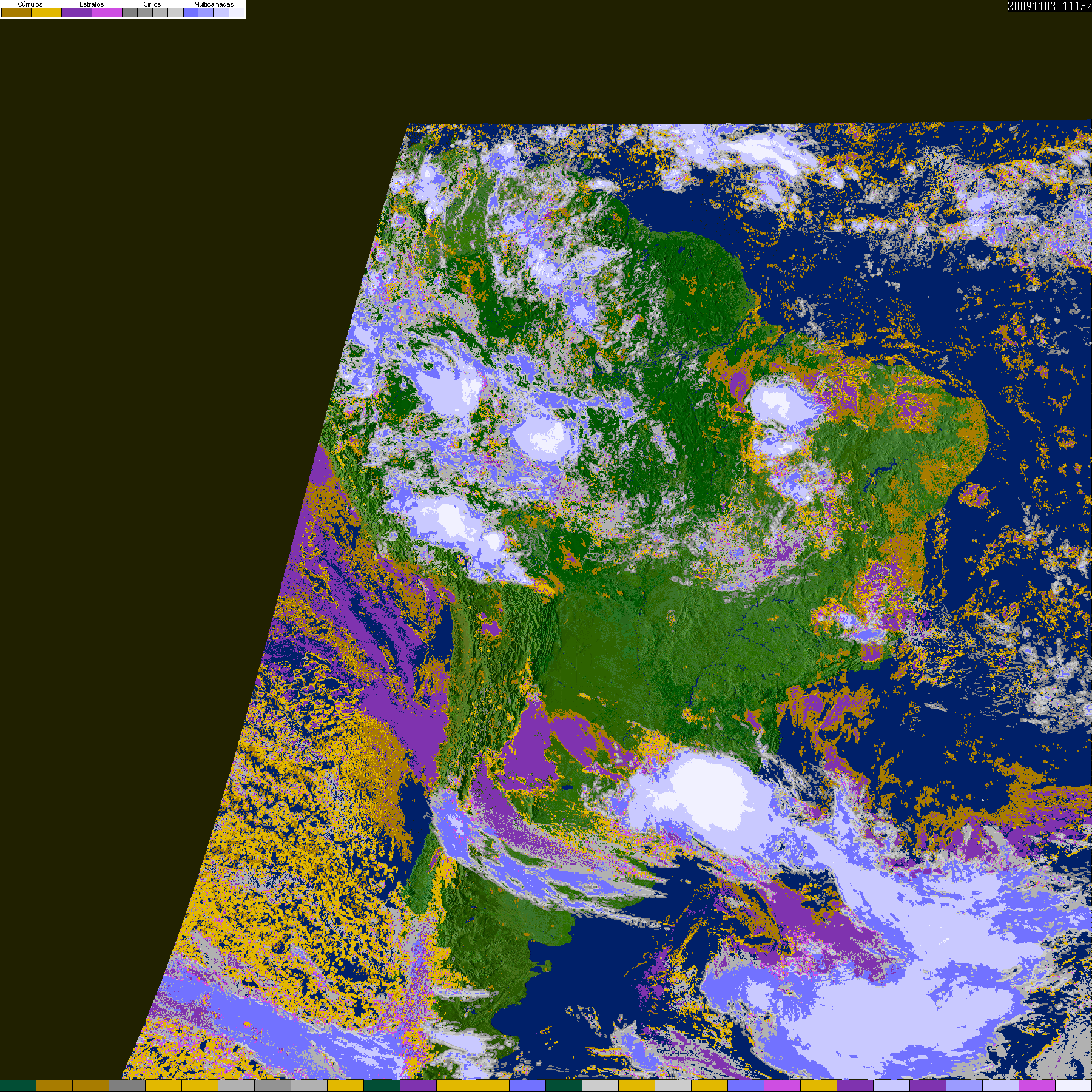The image size is (1092, 1092).
Task: Select the near-white Multicamadas legend swatch
Action: point(237,12)
